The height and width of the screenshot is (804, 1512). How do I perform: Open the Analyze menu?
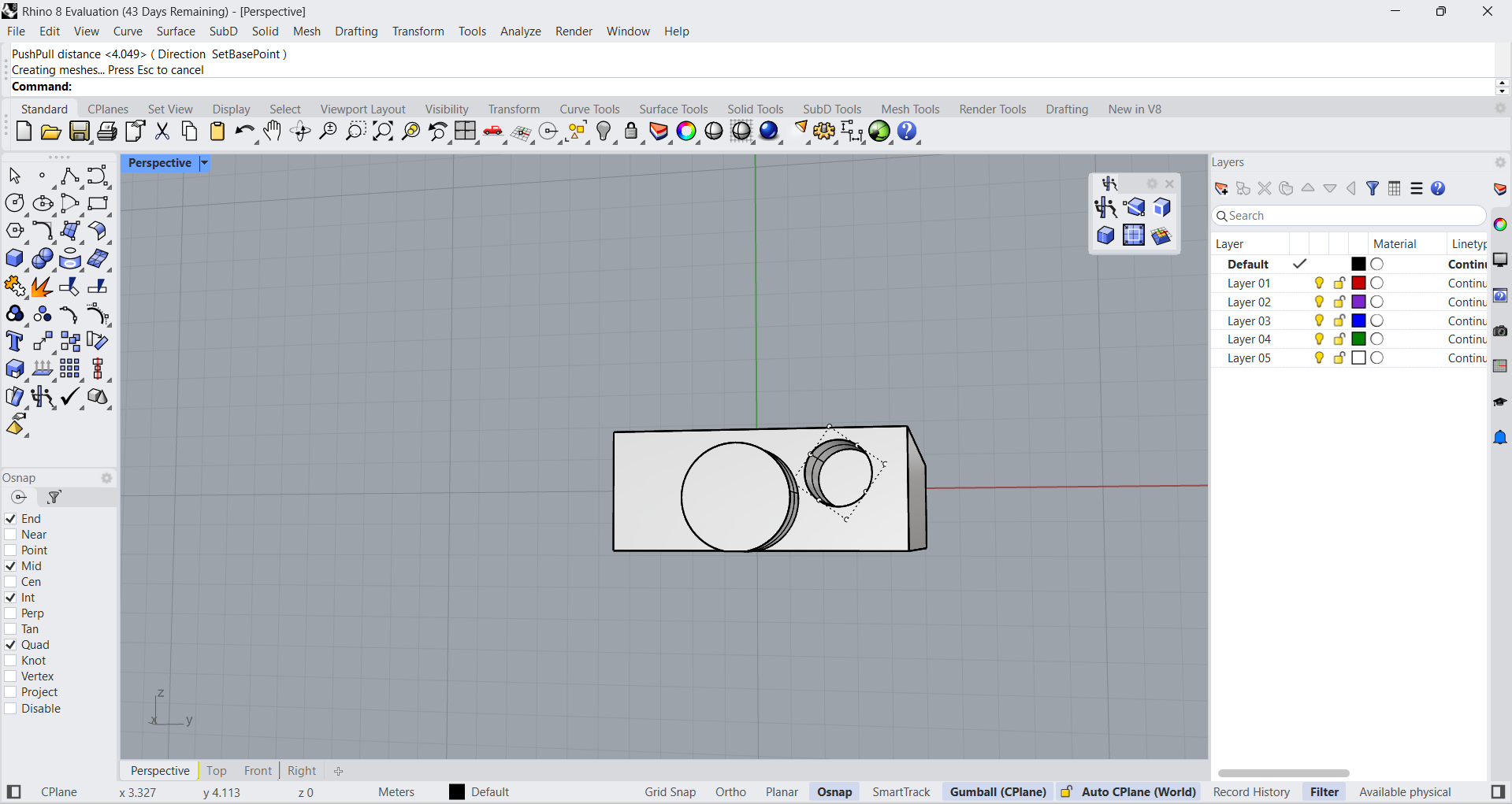[x=520, y=31]
